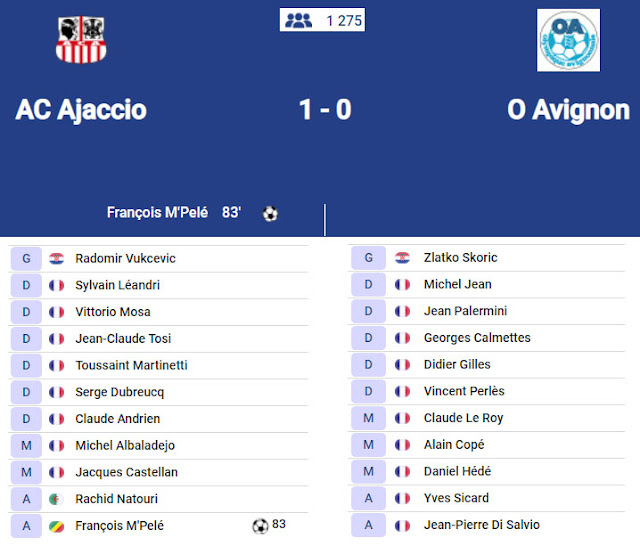Click the AC Ajaccio club crest
Image resolution: width=640 pixels, height=546 pixels.
click(81, 40)
